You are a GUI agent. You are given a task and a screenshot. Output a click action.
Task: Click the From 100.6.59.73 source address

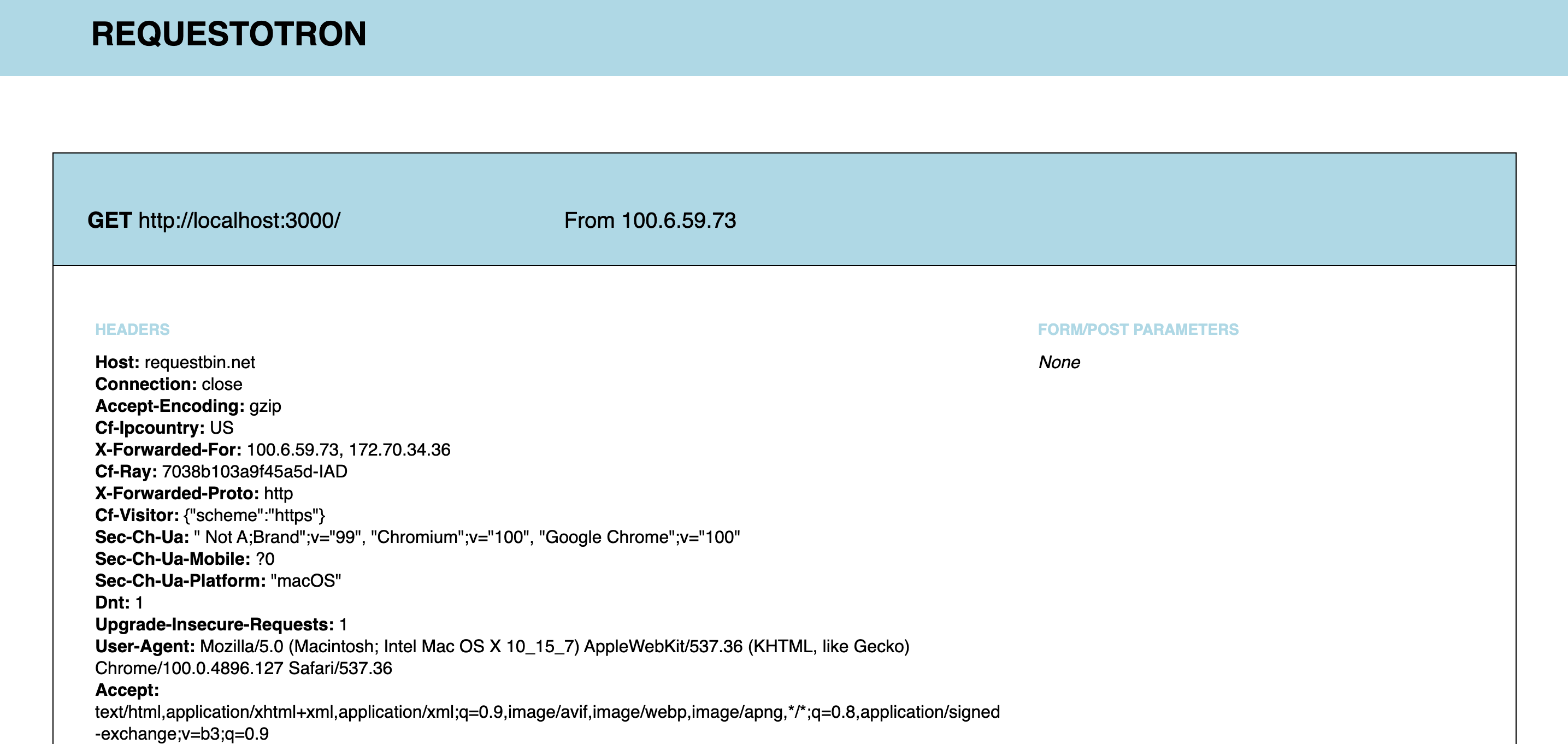click(x=650, y=220)
